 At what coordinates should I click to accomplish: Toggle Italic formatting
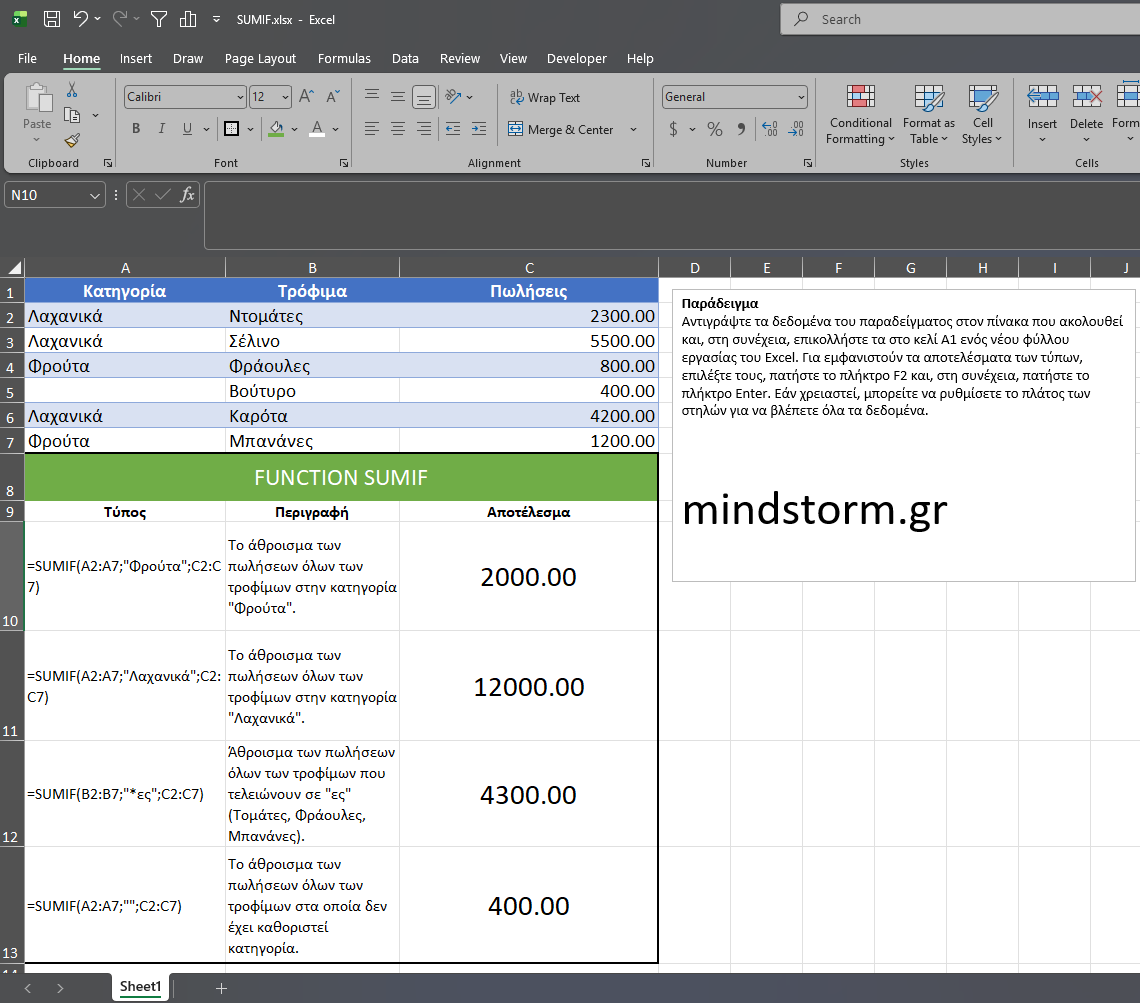[162, 129]
